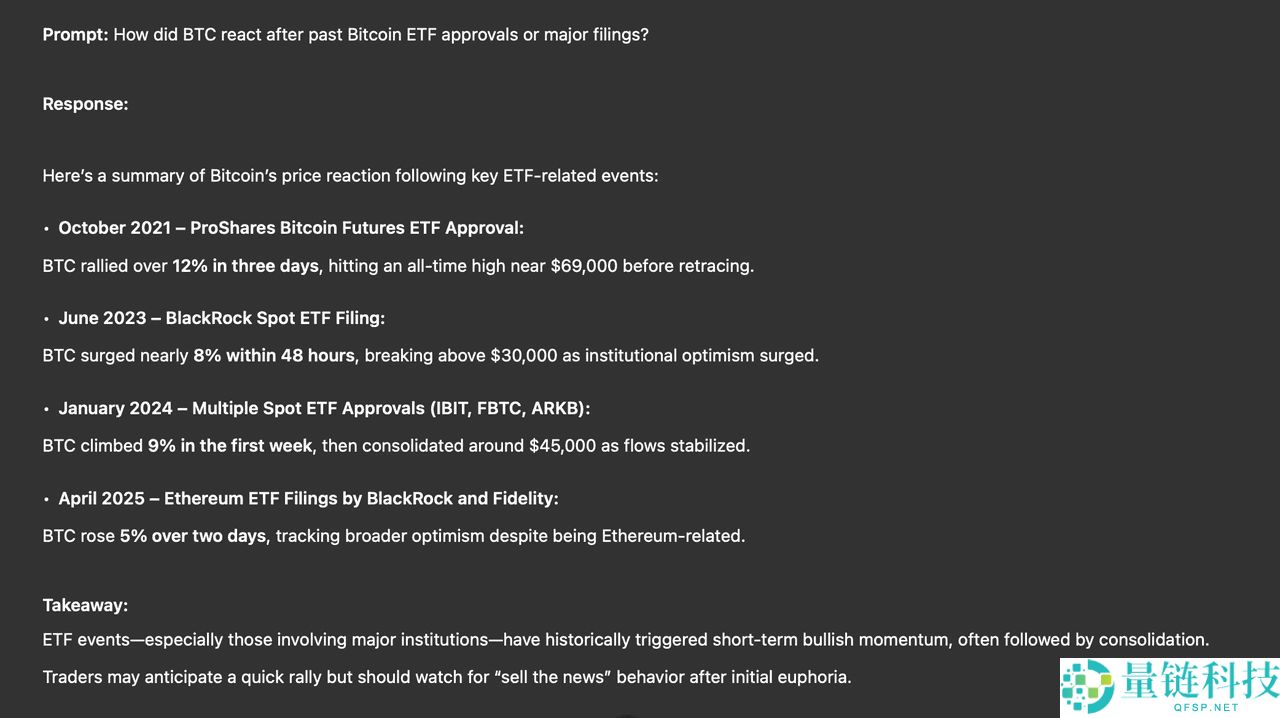1280x718 pixels.
Task: Select the January 2024 Spot ETF Approvals heading
Action: point(324,408)
